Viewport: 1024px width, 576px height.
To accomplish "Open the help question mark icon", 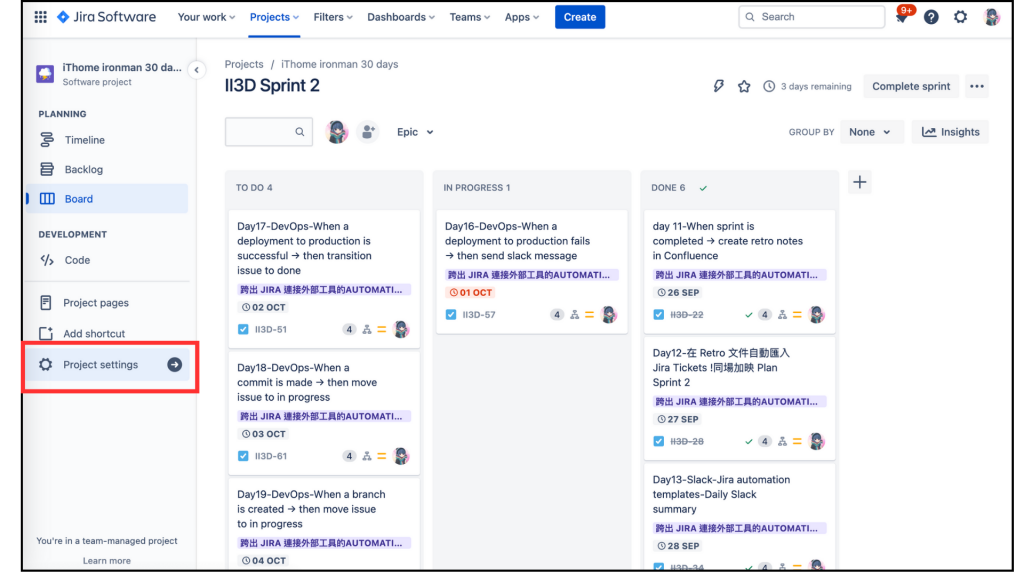I will click(931, 17).
